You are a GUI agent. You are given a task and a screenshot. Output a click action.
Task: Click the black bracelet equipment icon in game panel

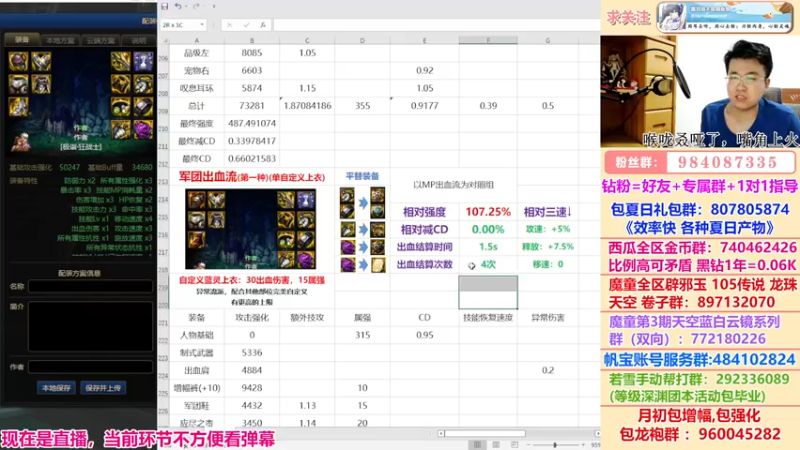[x=143, y=107]
